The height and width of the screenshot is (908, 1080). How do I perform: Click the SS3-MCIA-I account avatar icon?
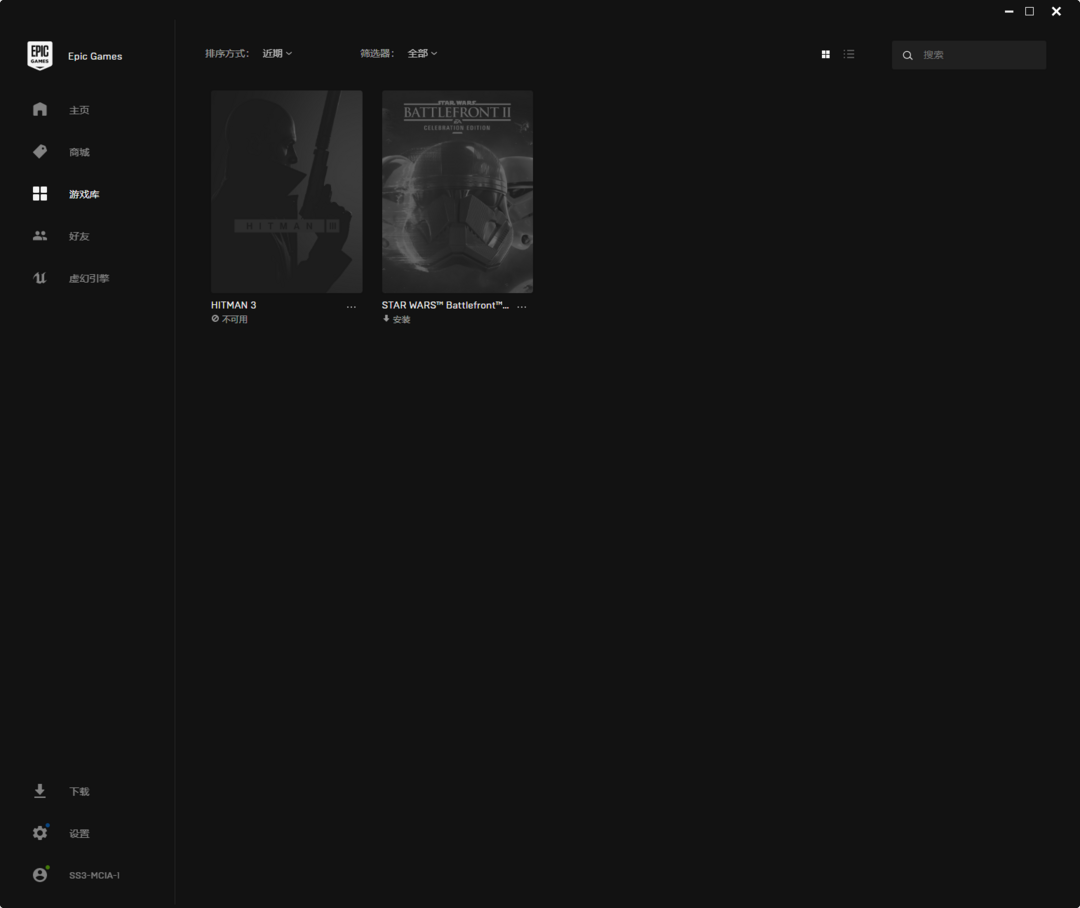pyautogui.click(x=40, y=875)
